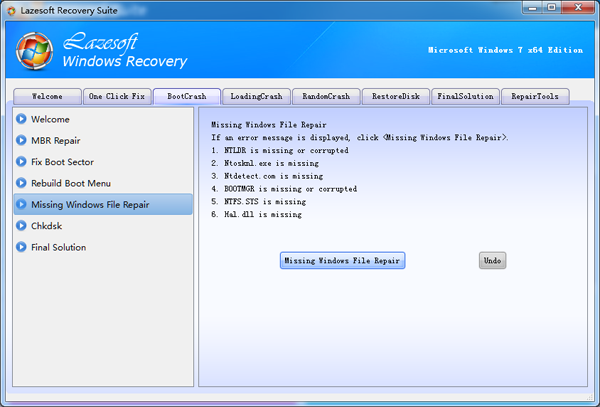Viewport: 600px width, 407px height.
Task: Open the LoadingCrash tab
Action: [256, 96]
